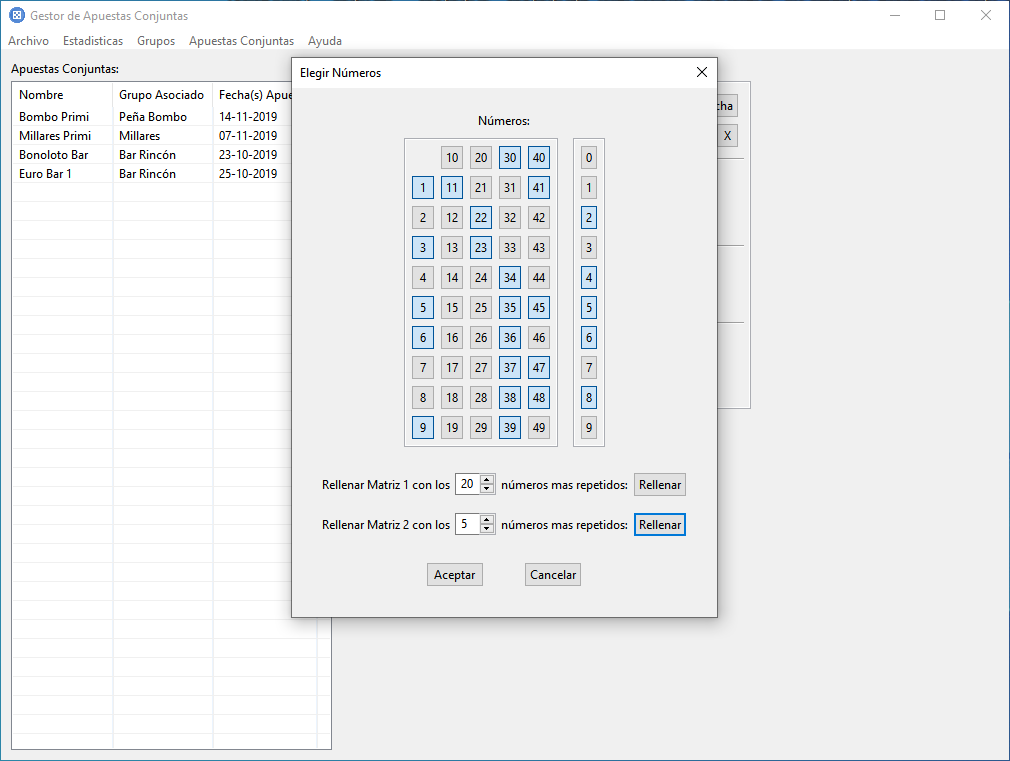Viewport: 1010px width, 761px height.
Task: Select number 12 in the numbers grid
Action: [452, 218]
